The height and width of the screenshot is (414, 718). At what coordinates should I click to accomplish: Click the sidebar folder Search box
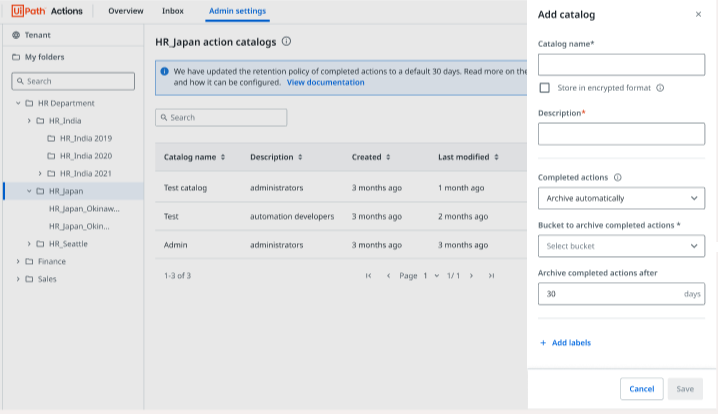point(73,81)
